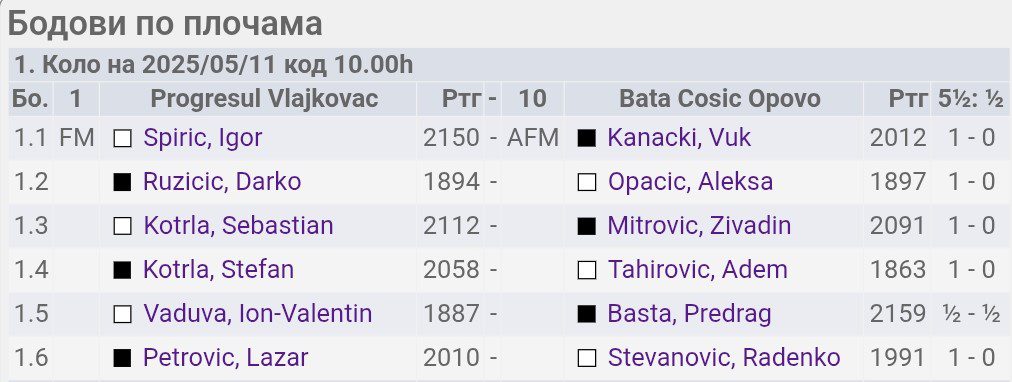Click Bata Cosic Opovo team header
Image resolution: width=1012 pixels, height=382 pixels.
click(x=720, y=99)
